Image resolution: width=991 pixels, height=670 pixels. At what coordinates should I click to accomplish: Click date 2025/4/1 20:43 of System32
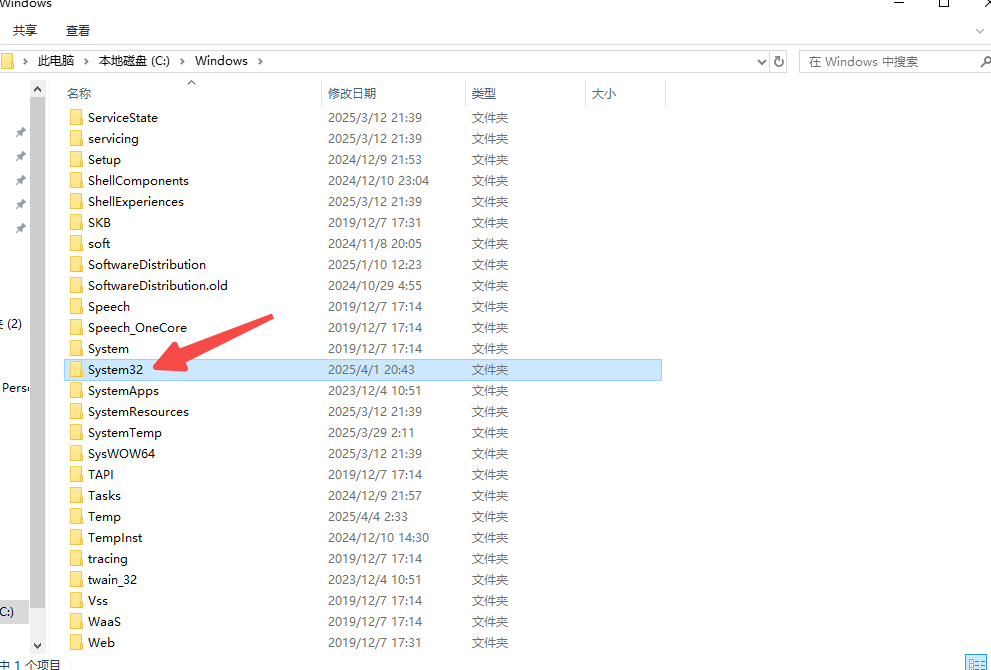(x=371, y=370)
